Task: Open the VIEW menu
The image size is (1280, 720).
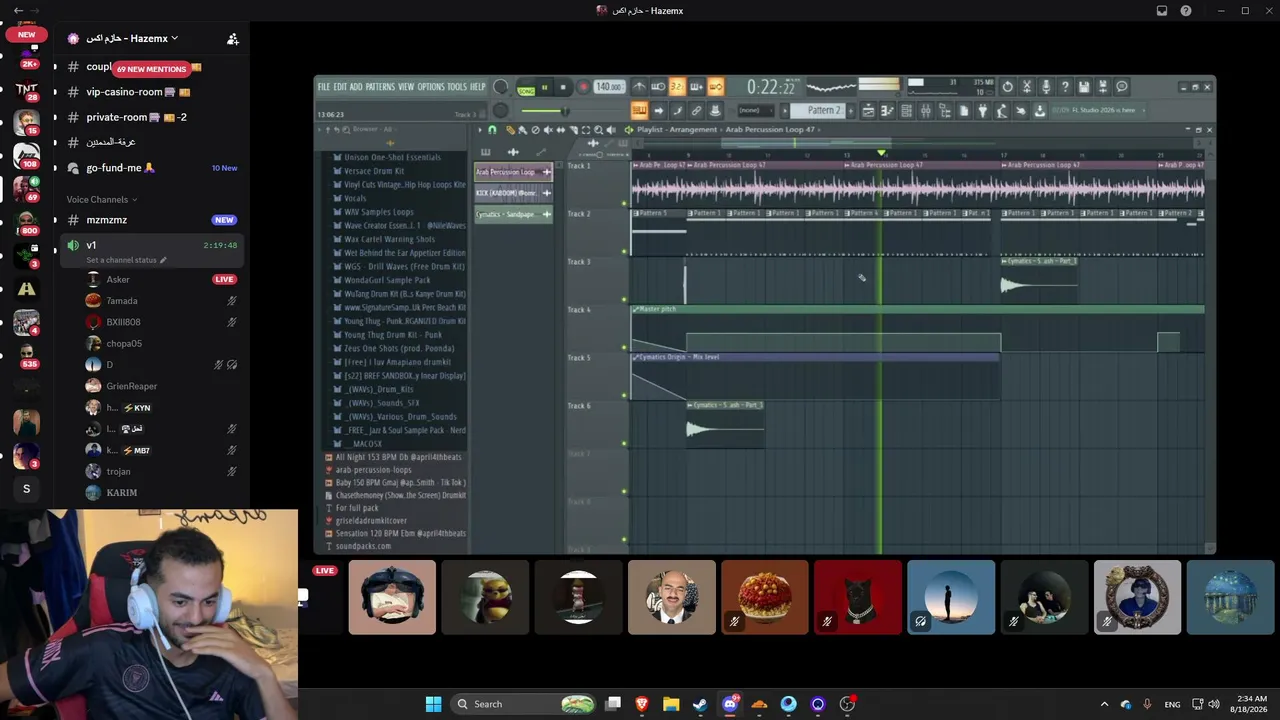Action: coord(406,87)
